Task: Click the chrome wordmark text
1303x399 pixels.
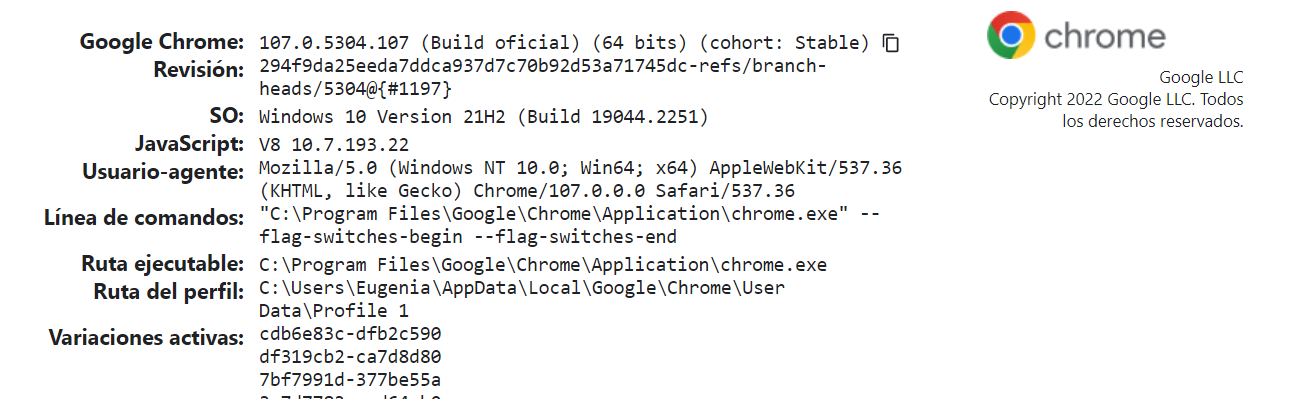Action: (1105, 37)
